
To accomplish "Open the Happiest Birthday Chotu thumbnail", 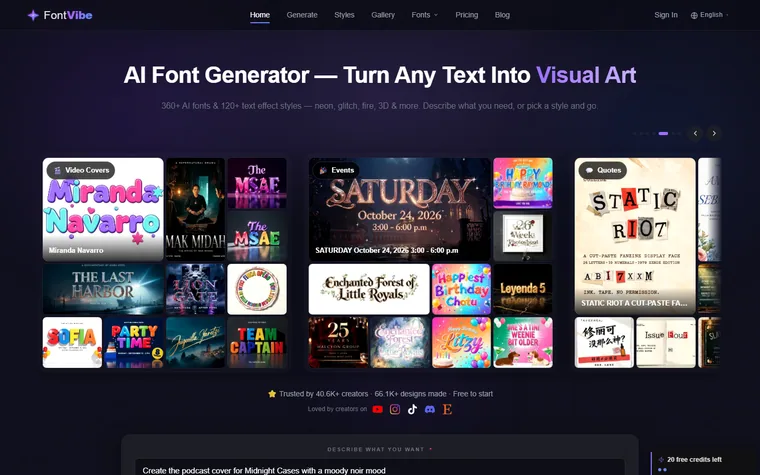I will pyautogui.click(x=461, y=289).
